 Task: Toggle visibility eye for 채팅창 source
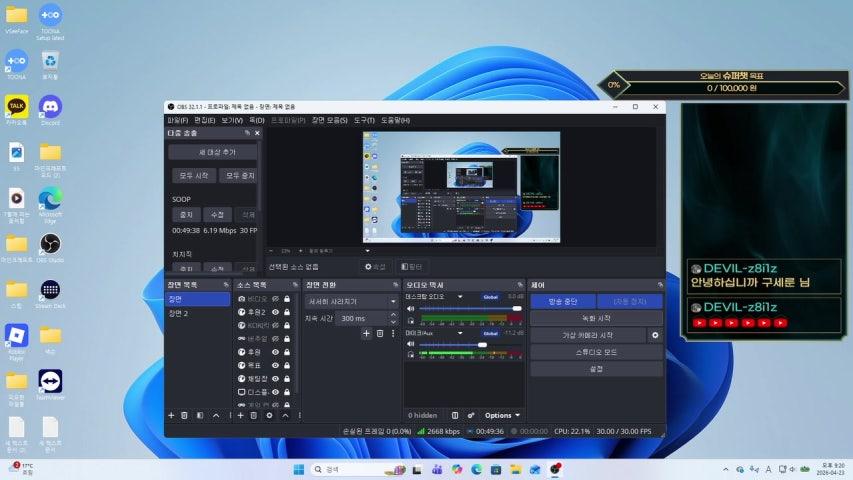(x=277, y=379)
